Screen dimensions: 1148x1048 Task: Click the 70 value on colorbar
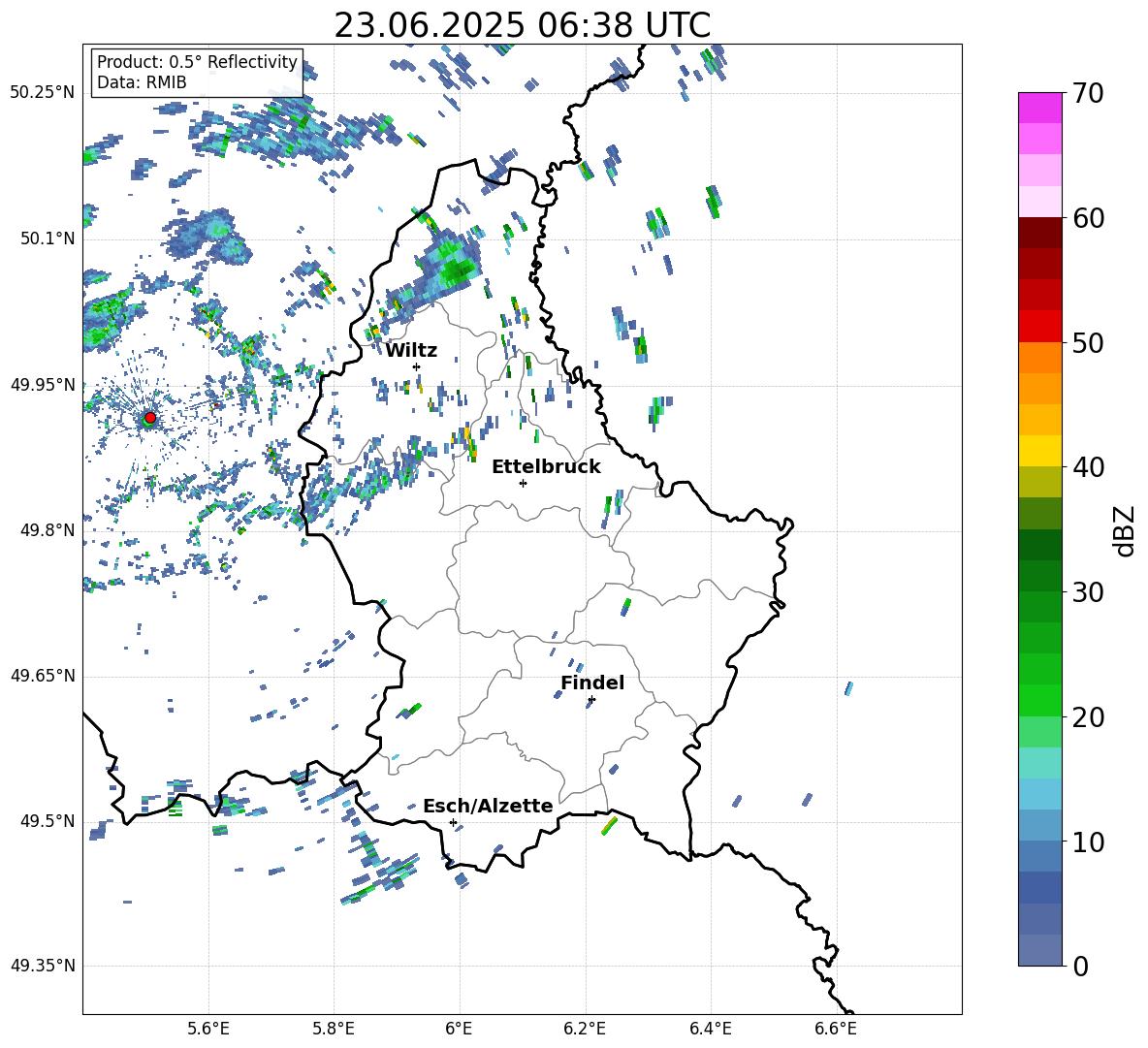pos(1088,93)
